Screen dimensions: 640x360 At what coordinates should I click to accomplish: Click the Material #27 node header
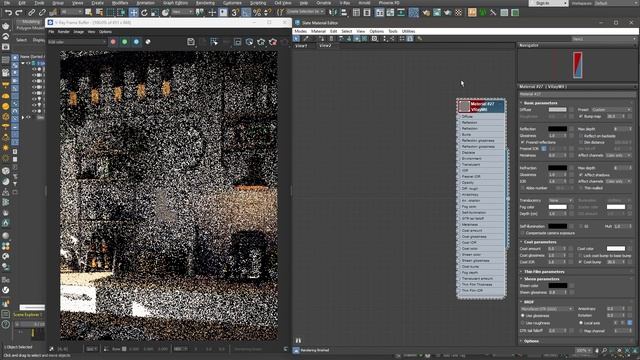tap(481, 106)
